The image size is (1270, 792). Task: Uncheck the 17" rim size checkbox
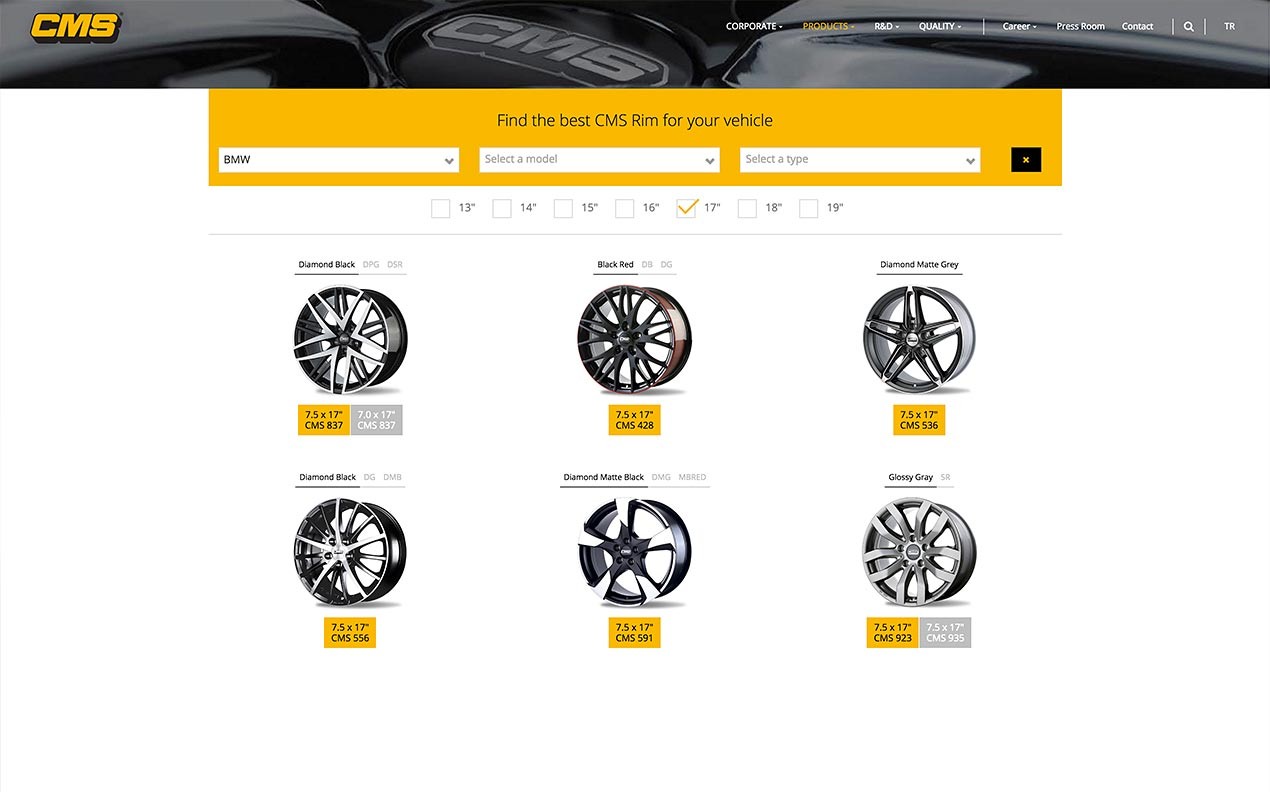click(686, 208)
